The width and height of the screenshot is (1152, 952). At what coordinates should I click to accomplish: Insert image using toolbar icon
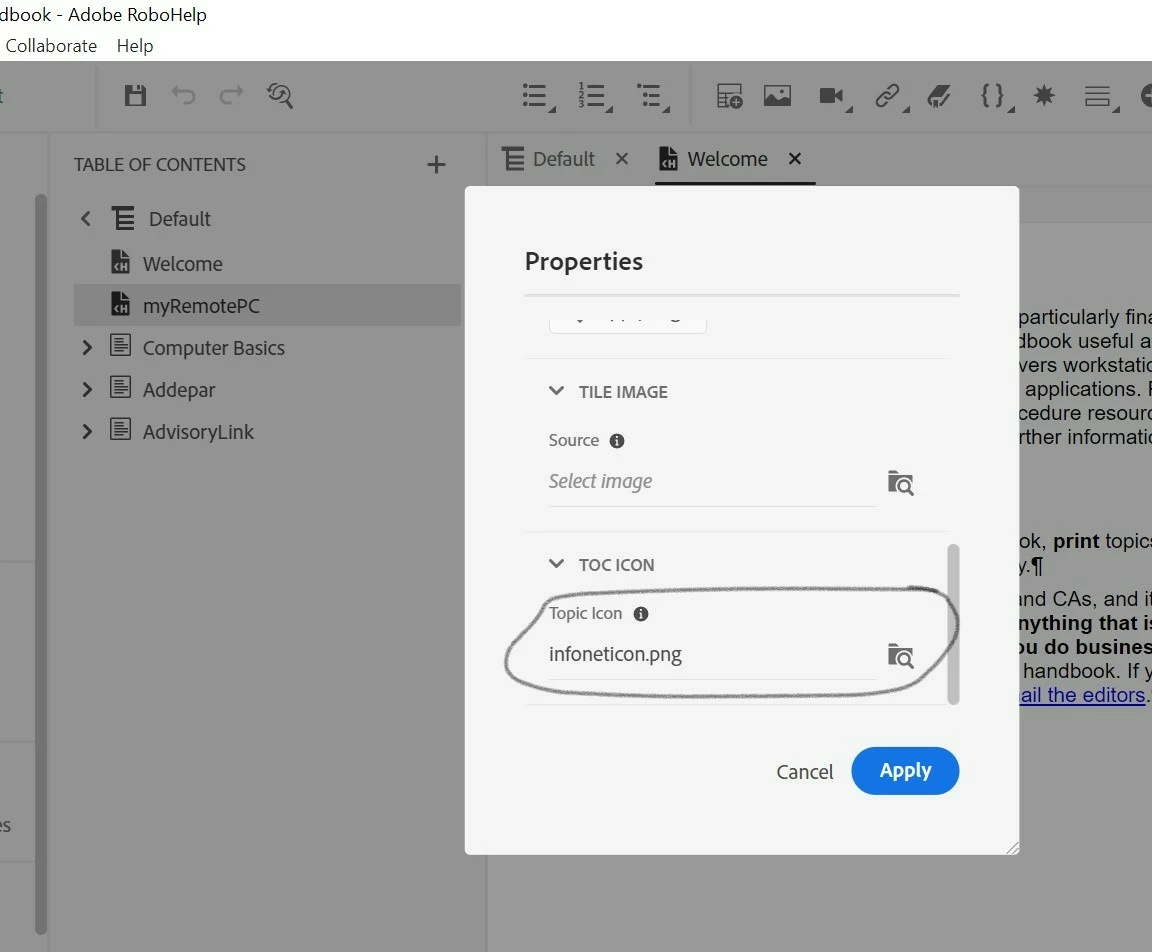pyautogui.click(x=777, y=95)
